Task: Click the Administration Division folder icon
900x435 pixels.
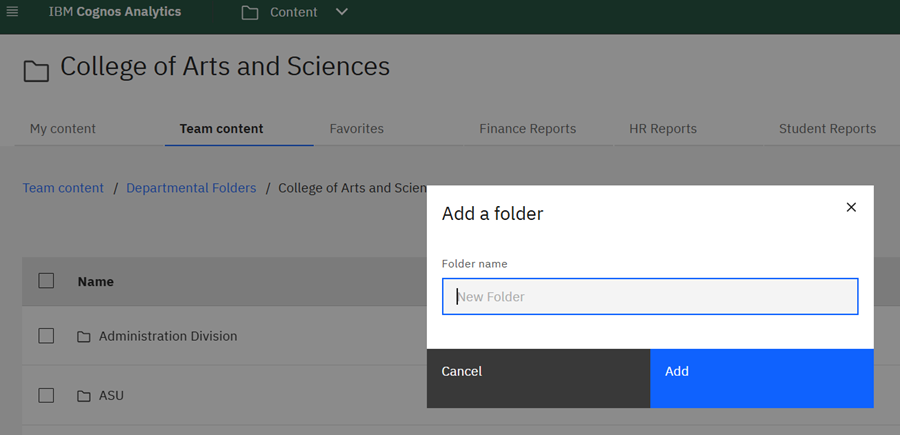Action: click(84, 337)
